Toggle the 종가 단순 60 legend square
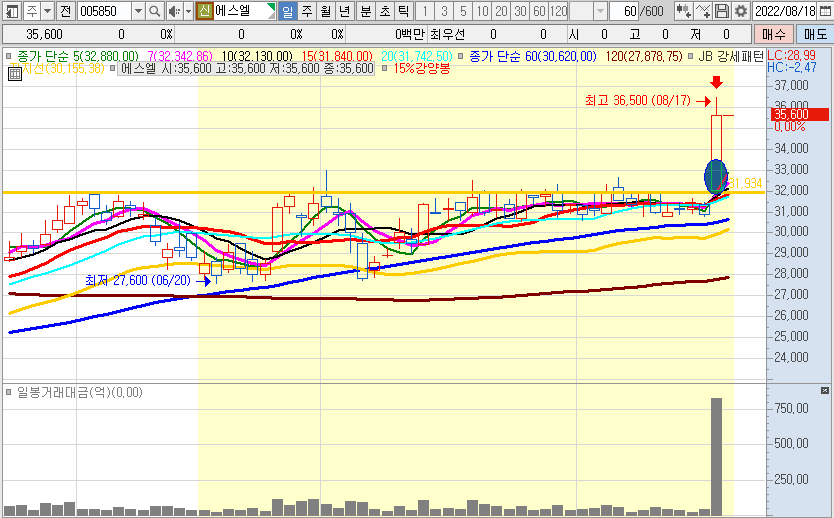834x518 pixels. point(461,56)
